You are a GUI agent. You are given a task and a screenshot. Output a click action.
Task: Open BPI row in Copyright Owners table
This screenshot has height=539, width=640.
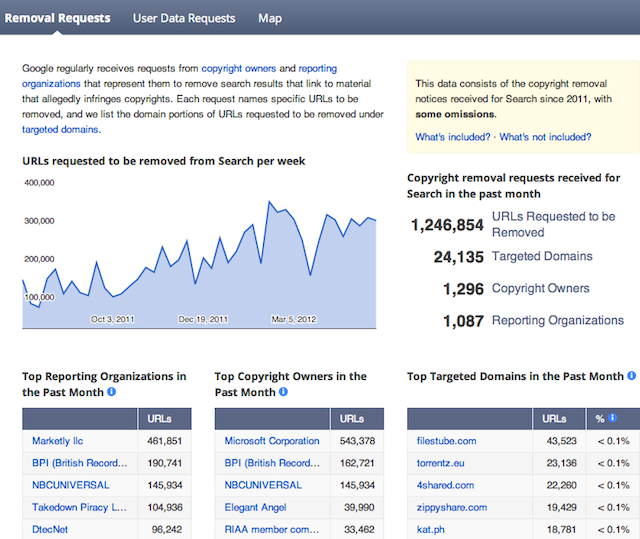coord(272,463)
